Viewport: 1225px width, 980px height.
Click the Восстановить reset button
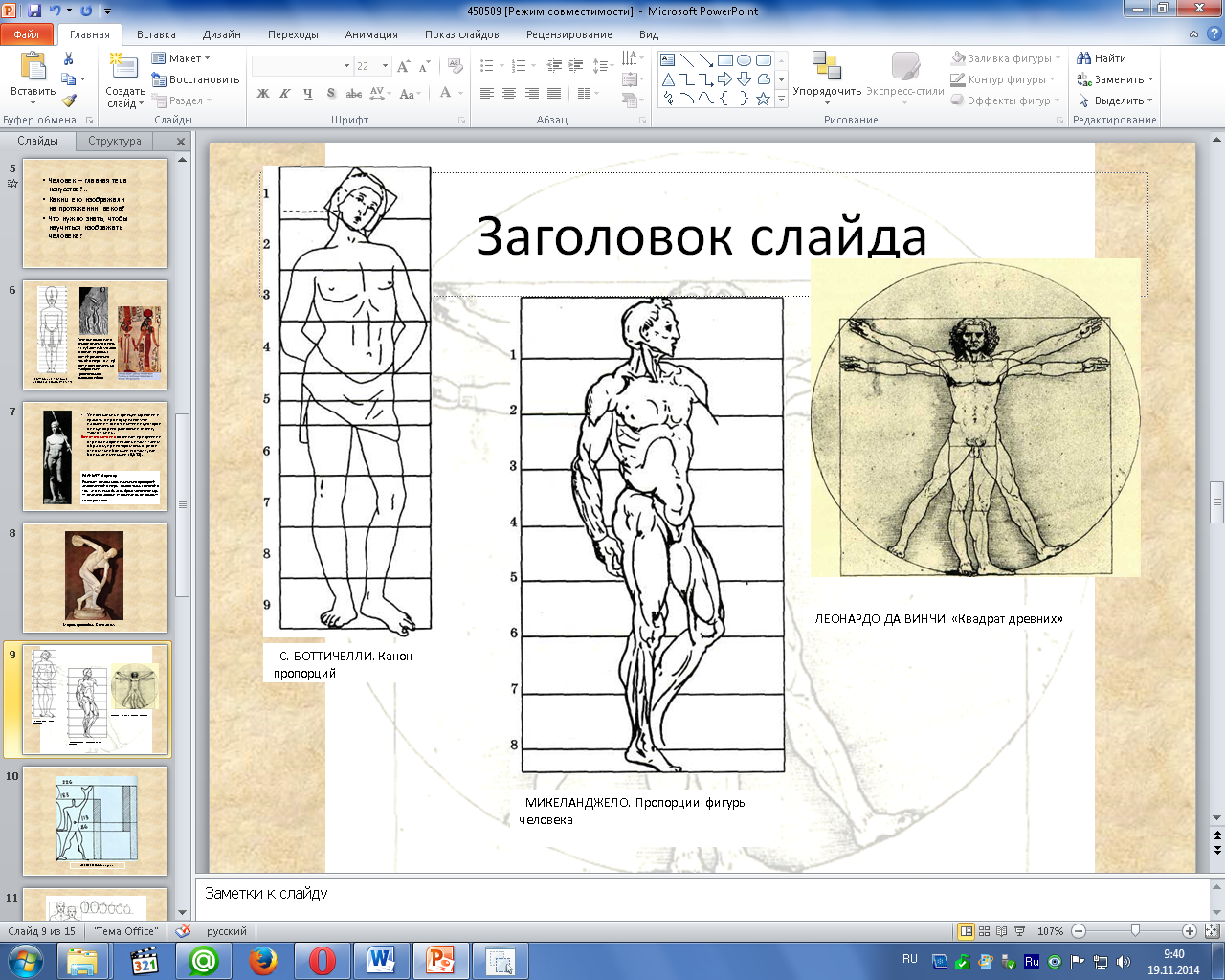[x=195, y=79]
